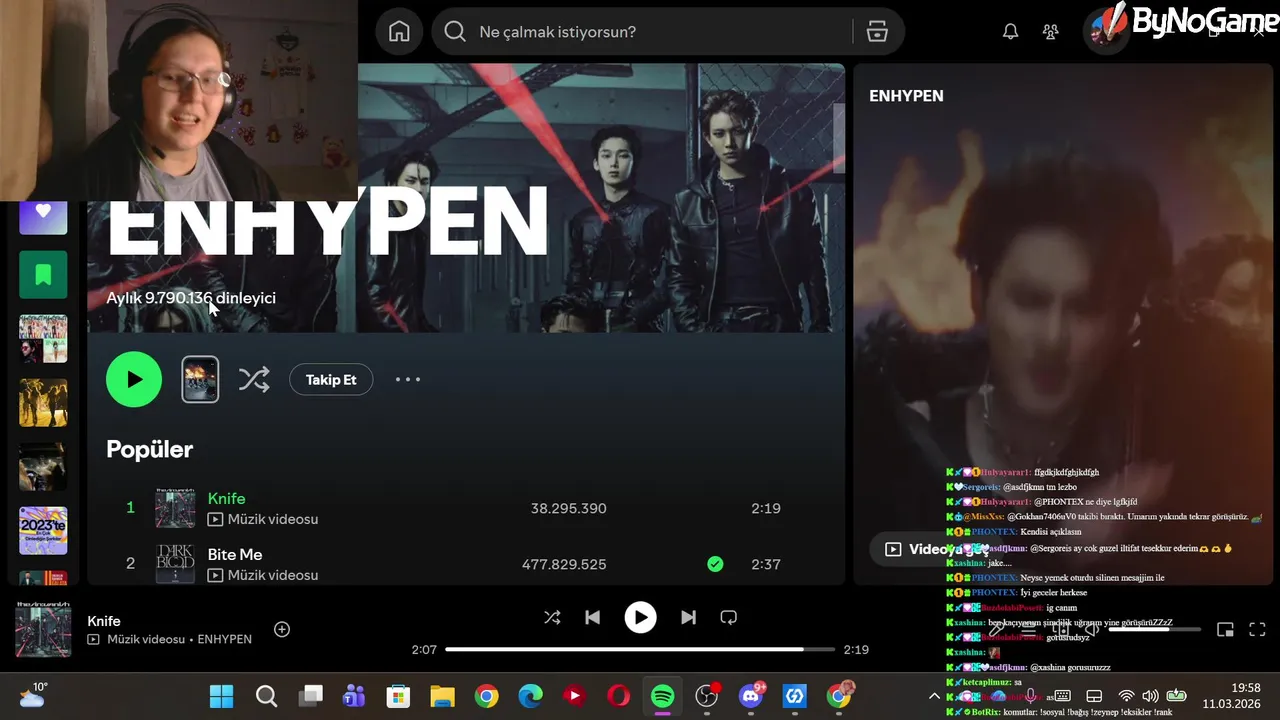Enter full screen mode in player

(1258, 629)
